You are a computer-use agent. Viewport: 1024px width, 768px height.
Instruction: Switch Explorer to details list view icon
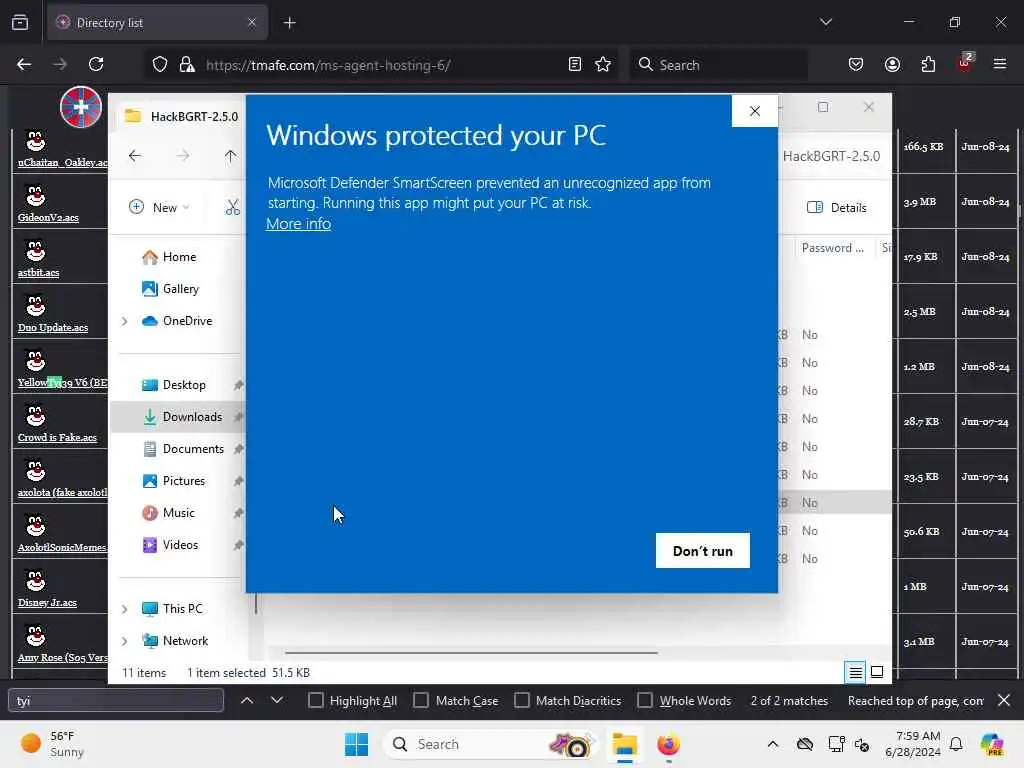(x=856, y=672)
